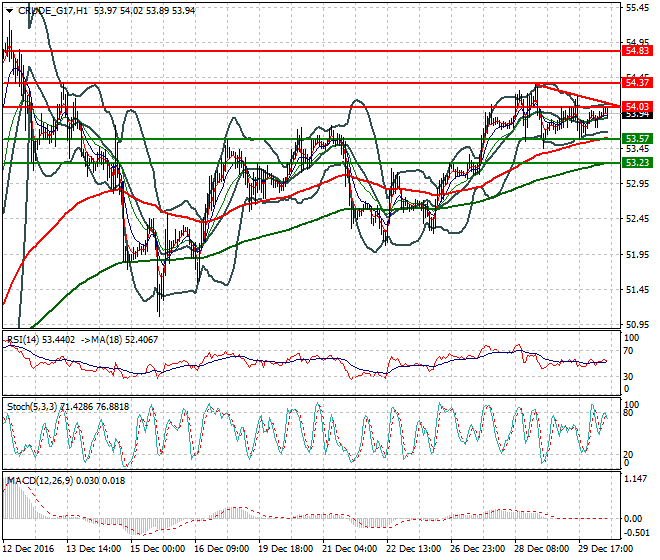Screen dimensions: 660x560
Task: Select the 54.83 red resistance level label
Action: click(x=637, y=51)
